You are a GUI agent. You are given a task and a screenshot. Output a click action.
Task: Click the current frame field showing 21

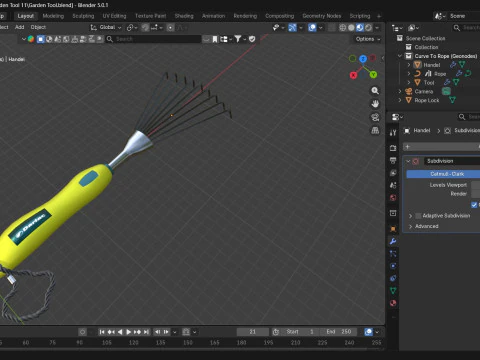click(252, 332)
